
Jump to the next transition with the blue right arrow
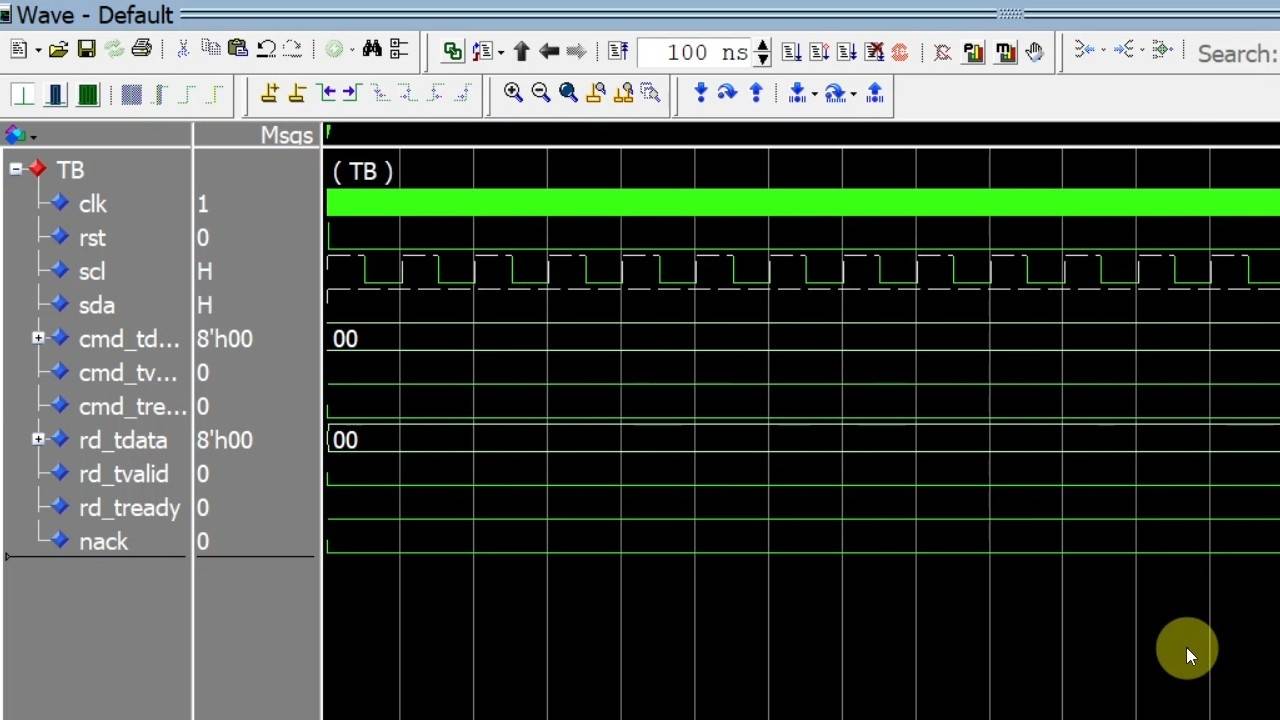(350, 93)
